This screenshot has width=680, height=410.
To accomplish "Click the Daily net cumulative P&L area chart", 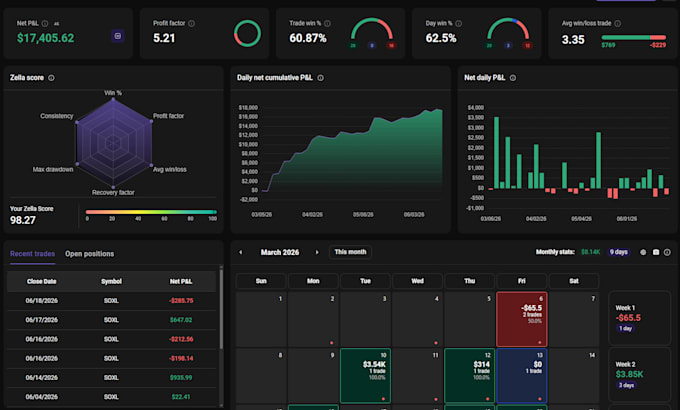I will click(x=352, y=152).
